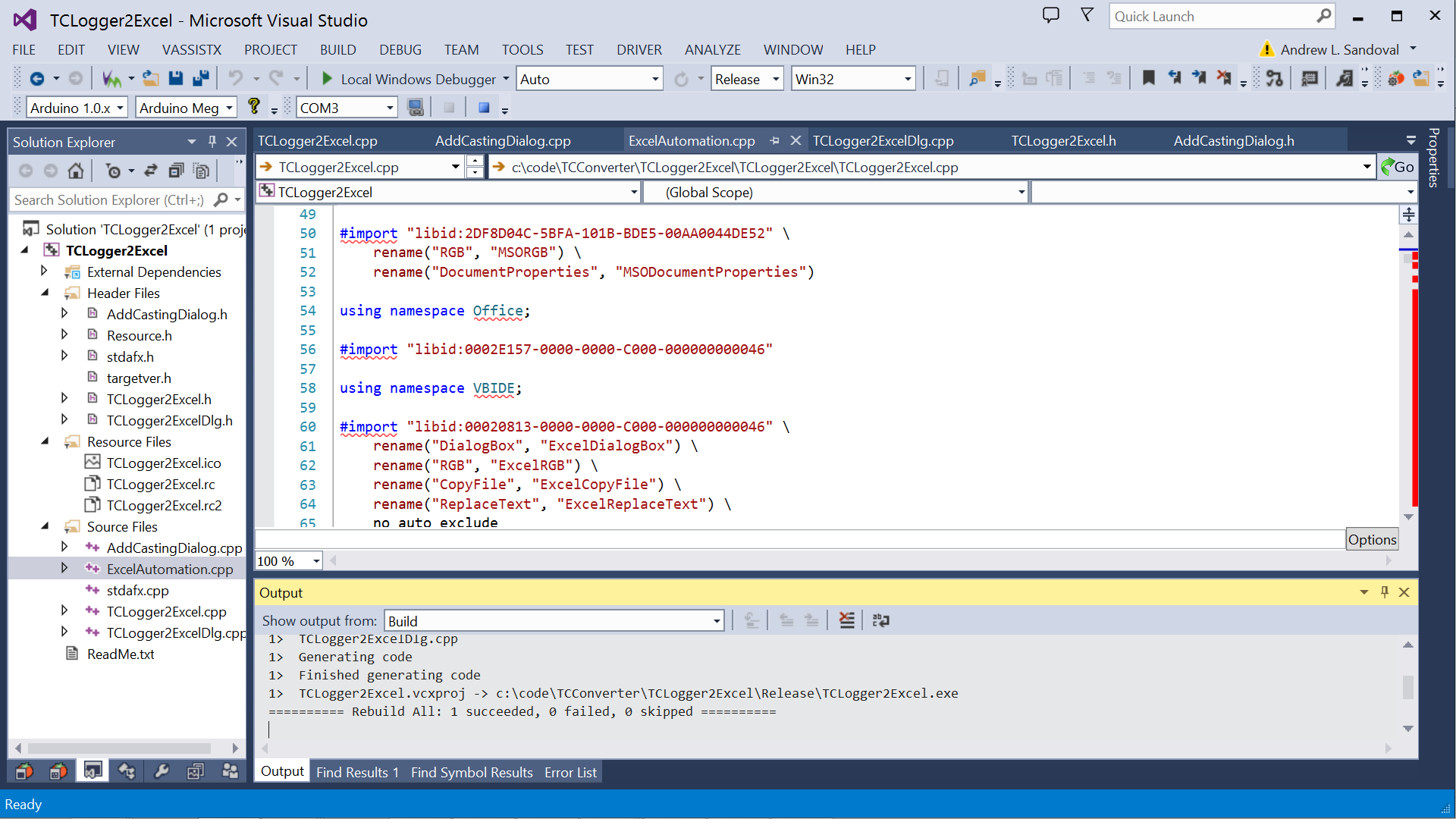1456x819 pixels.
Task: Click the Start Debugging (Local Windows Debugger) button
Action: [327, 78]
